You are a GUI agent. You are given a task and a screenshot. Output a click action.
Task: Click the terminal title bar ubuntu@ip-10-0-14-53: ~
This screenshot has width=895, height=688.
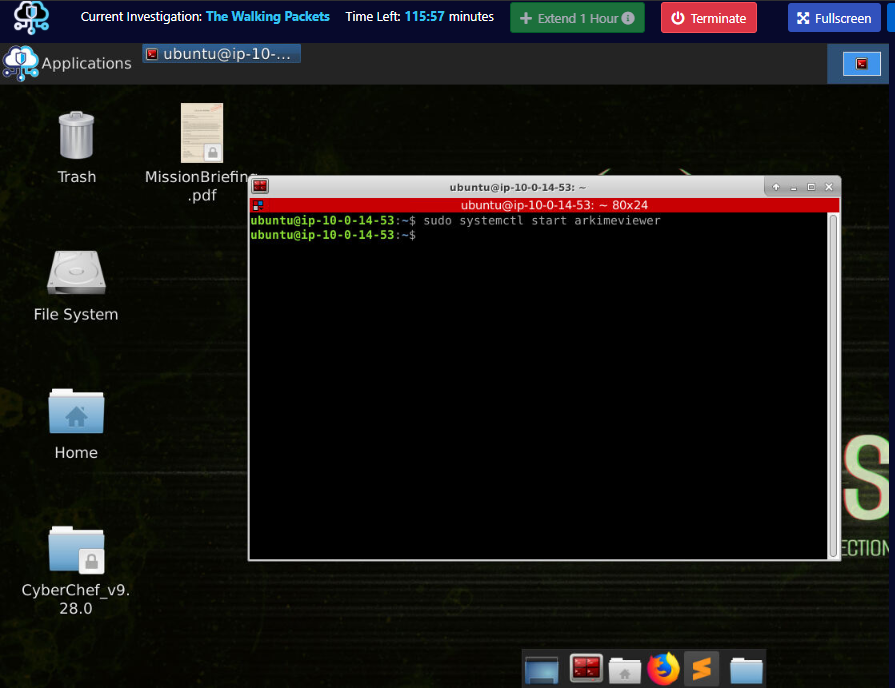click(x=517, y=187)
